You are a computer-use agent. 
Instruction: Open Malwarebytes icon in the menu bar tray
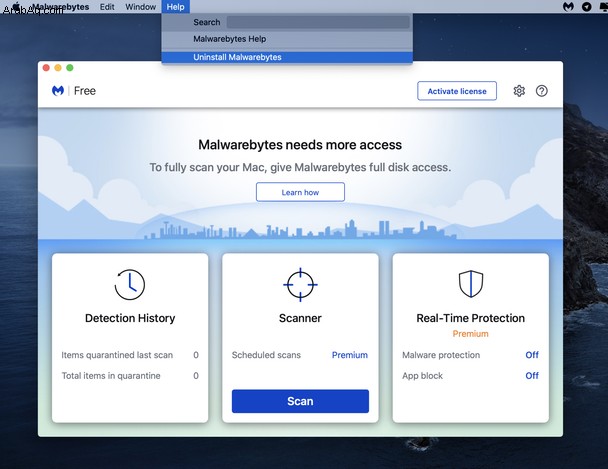(568, 7)
